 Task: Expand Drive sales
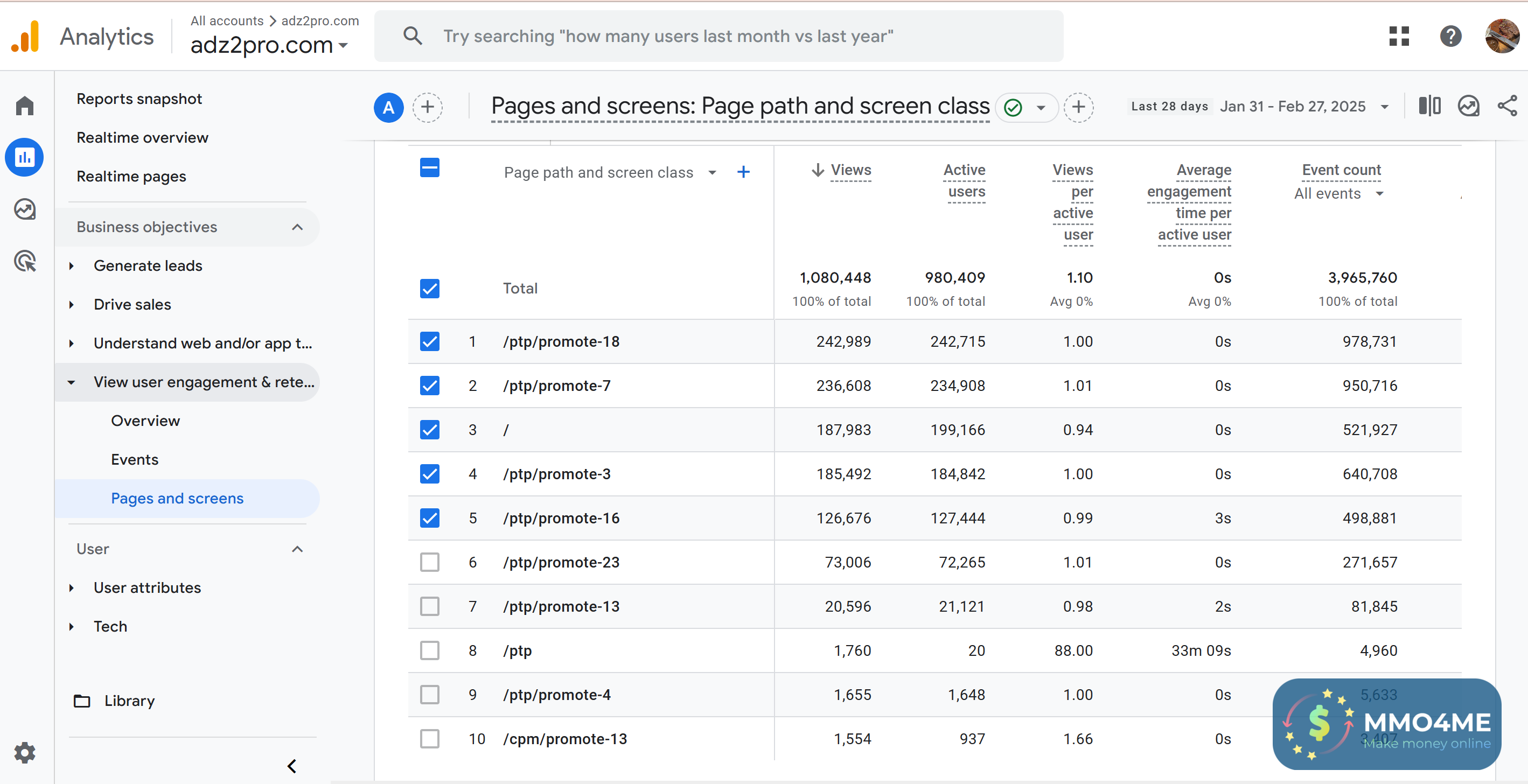[x=71, y=305]
